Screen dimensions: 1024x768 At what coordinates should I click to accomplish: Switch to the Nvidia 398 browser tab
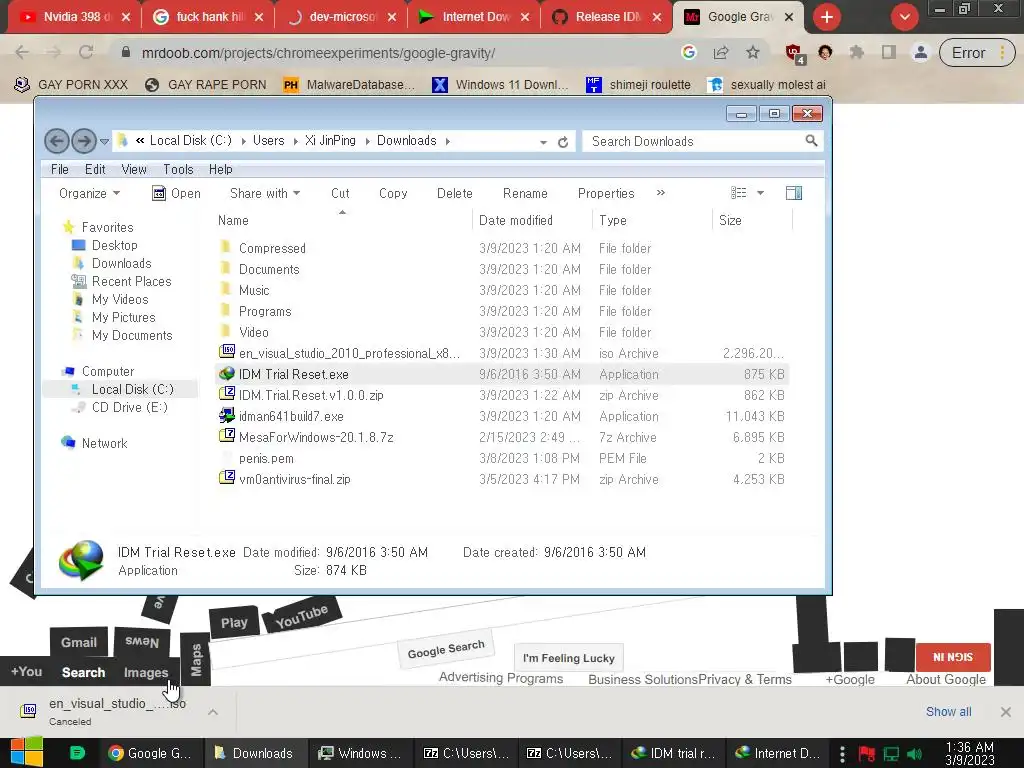[72, 17]
